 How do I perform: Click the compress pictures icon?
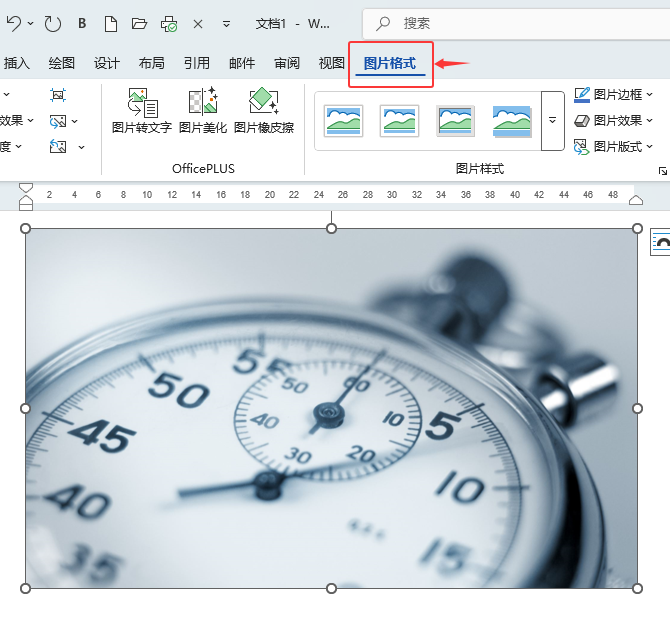58,95
